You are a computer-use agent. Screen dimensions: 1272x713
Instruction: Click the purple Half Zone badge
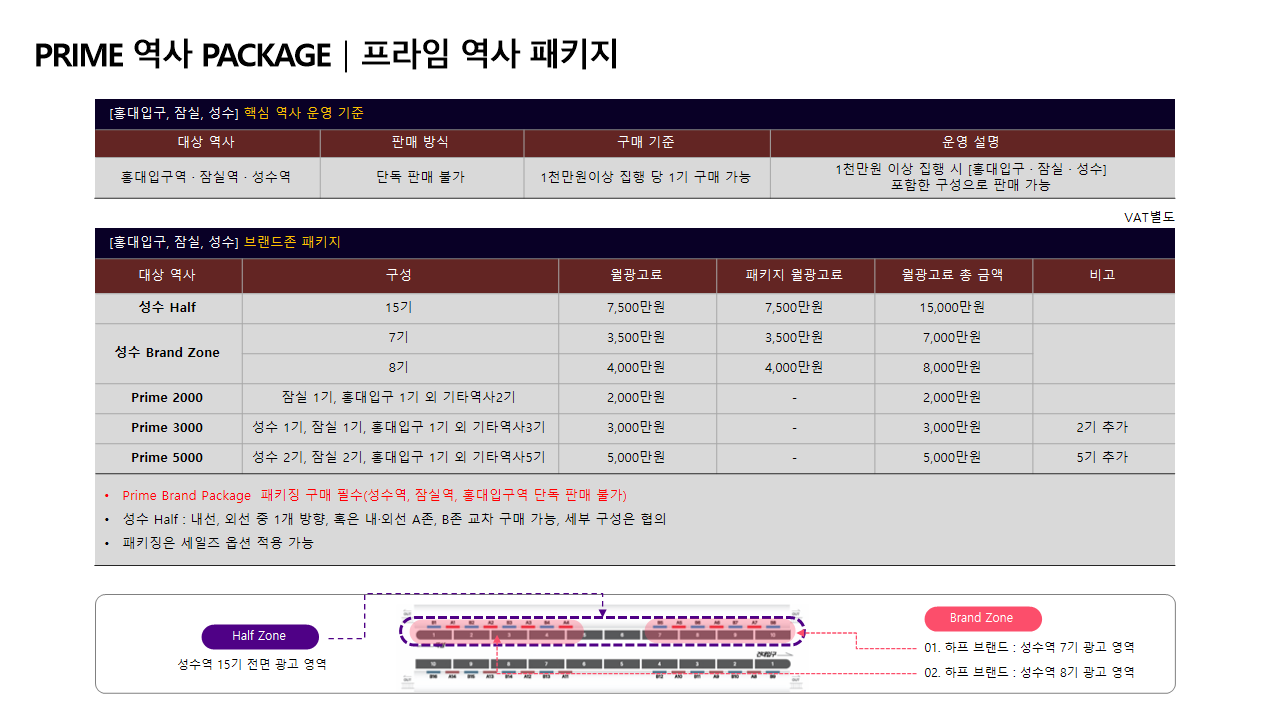click(259, 636)
